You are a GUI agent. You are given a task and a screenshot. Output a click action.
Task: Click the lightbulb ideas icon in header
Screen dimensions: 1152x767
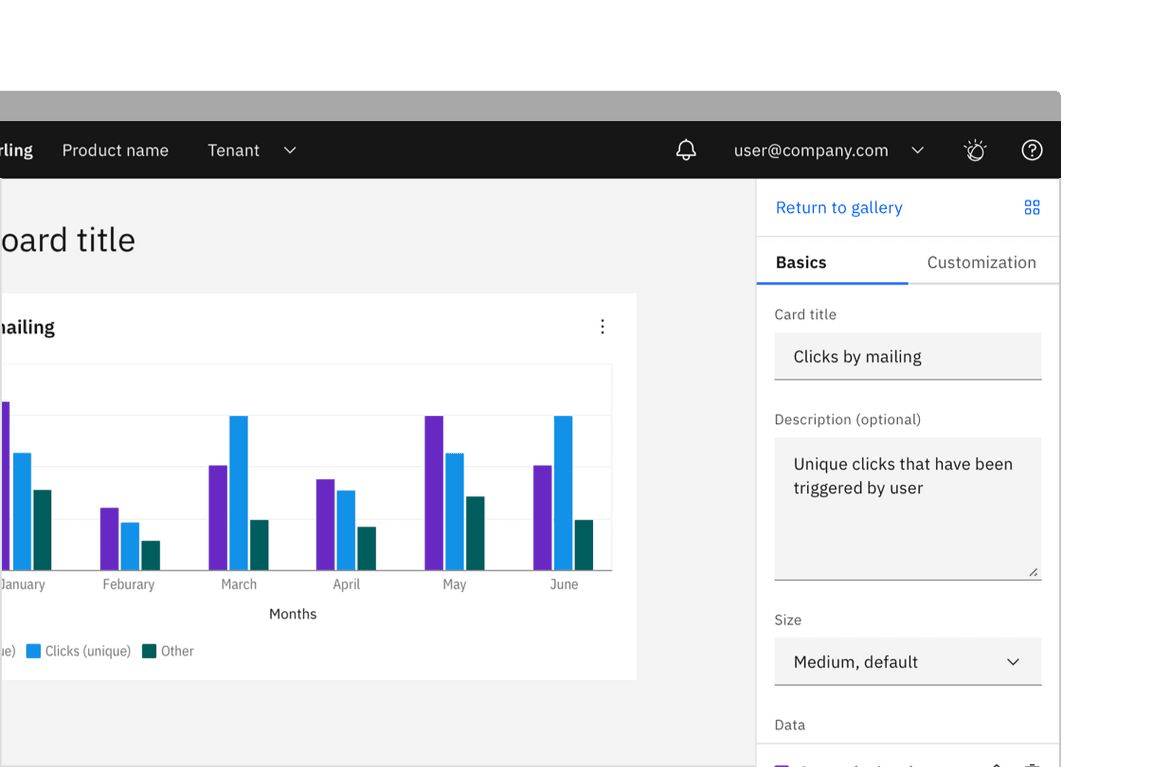975,150
